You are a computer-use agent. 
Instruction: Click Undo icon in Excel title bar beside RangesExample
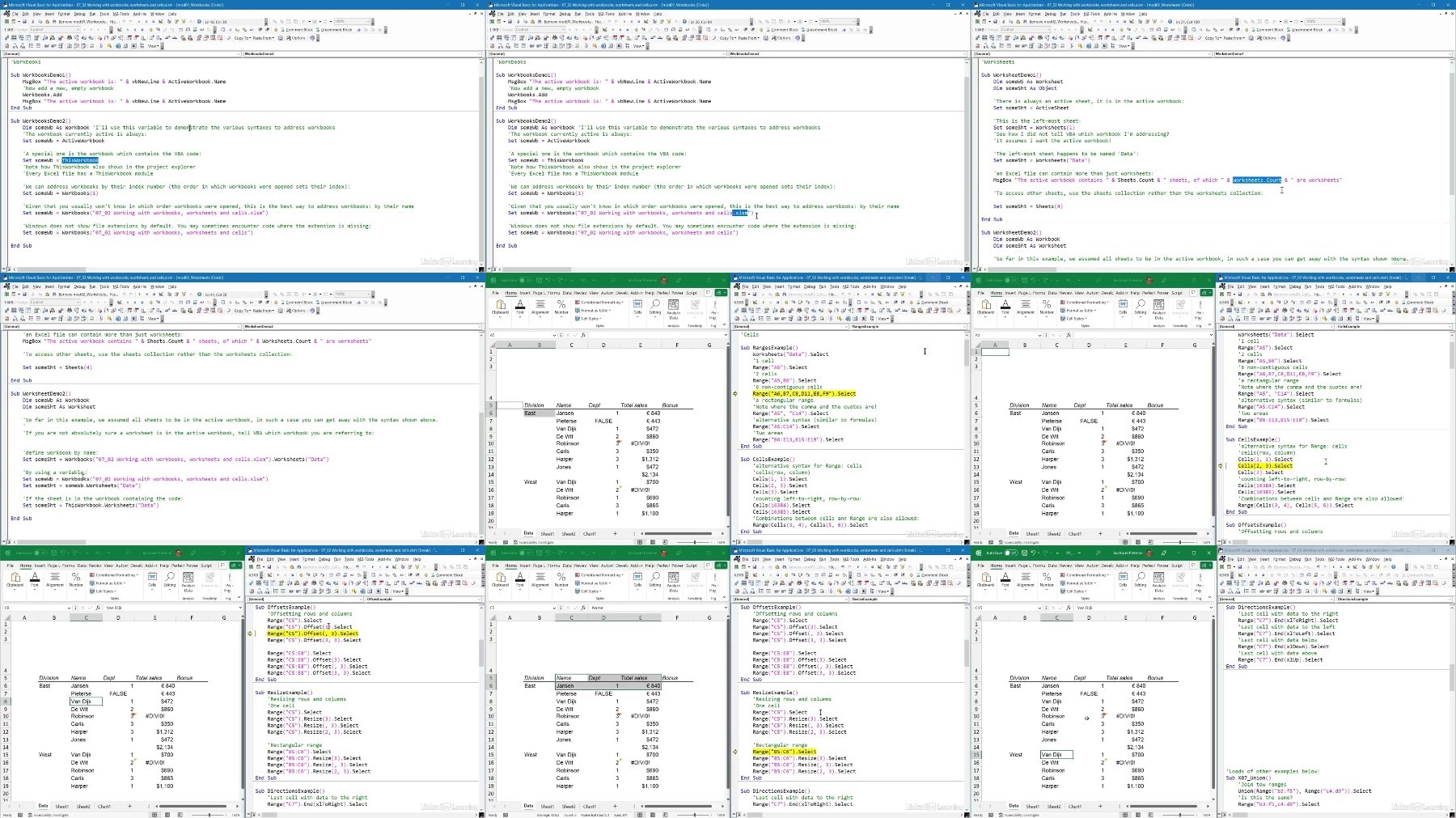548,280
